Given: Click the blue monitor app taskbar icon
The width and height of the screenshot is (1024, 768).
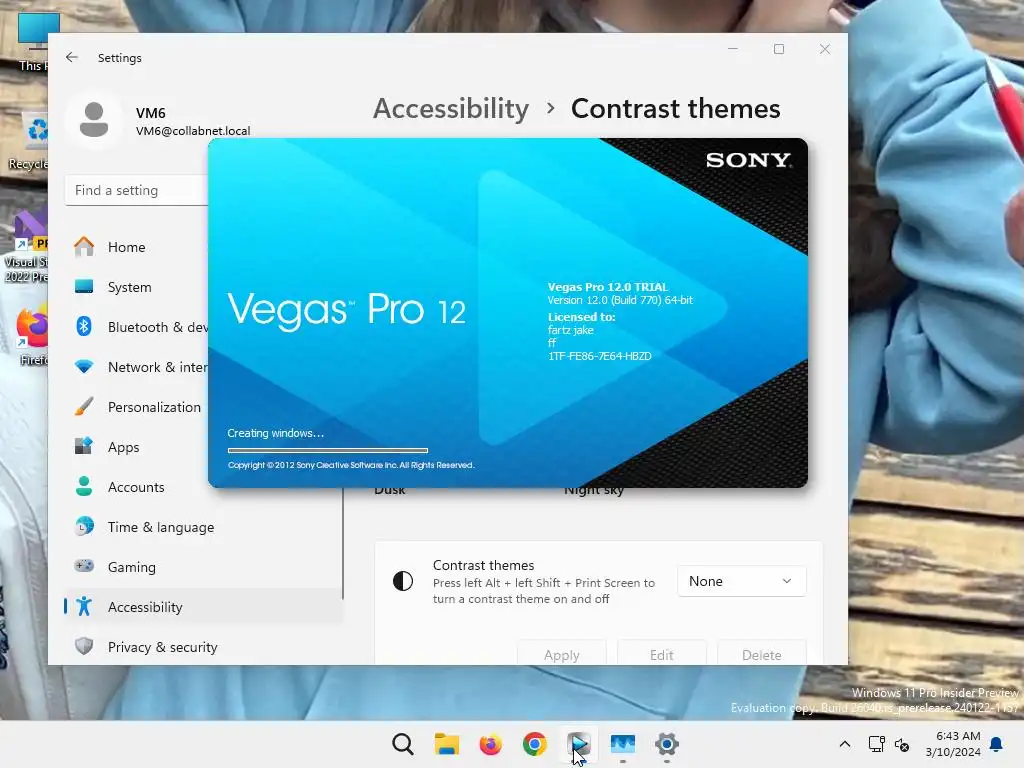Looking at the screenshot, I should point(622,744).
